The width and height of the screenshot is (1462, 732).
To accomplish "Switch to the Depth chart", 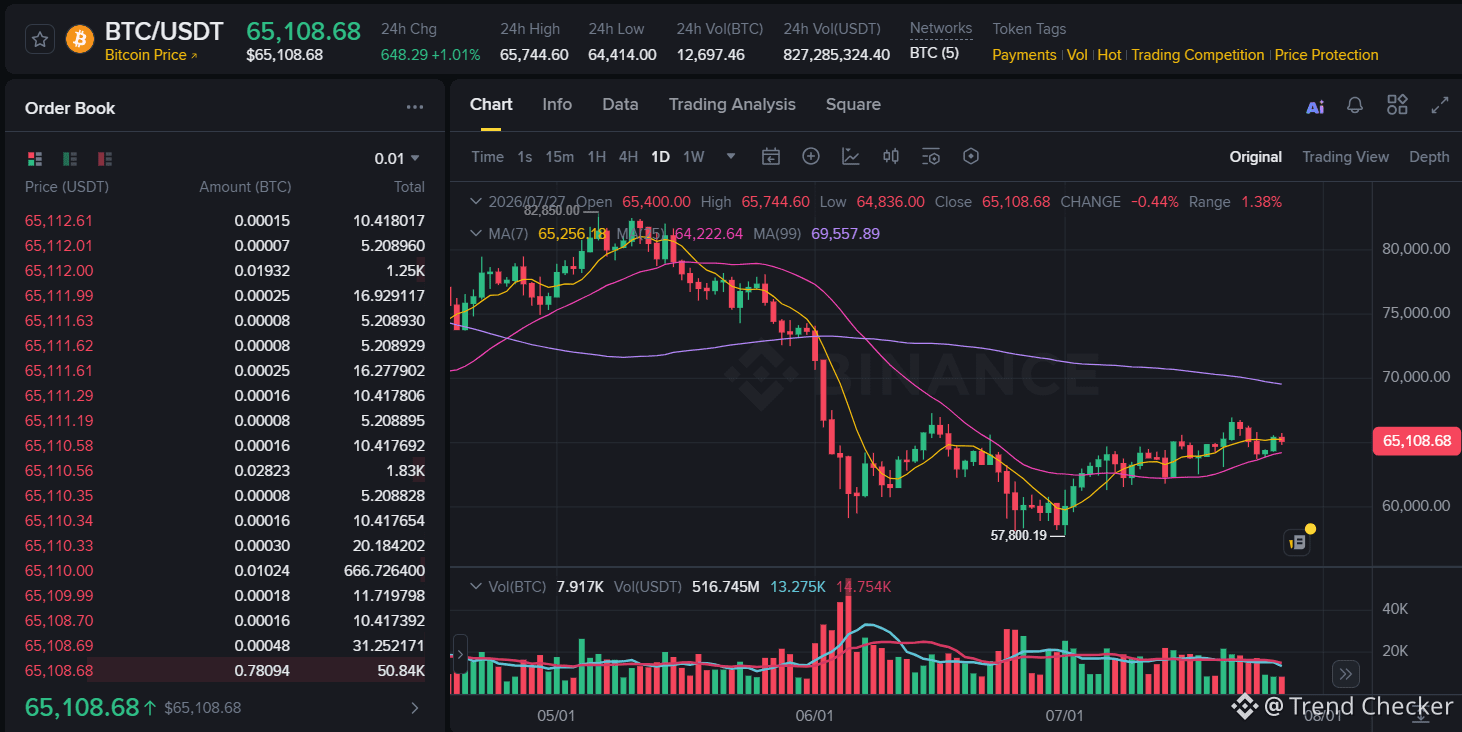I will point(1429,156).
